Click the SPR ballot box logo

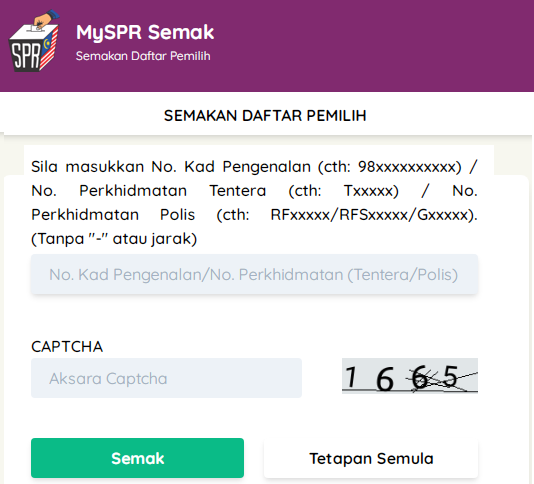[34, 41]
